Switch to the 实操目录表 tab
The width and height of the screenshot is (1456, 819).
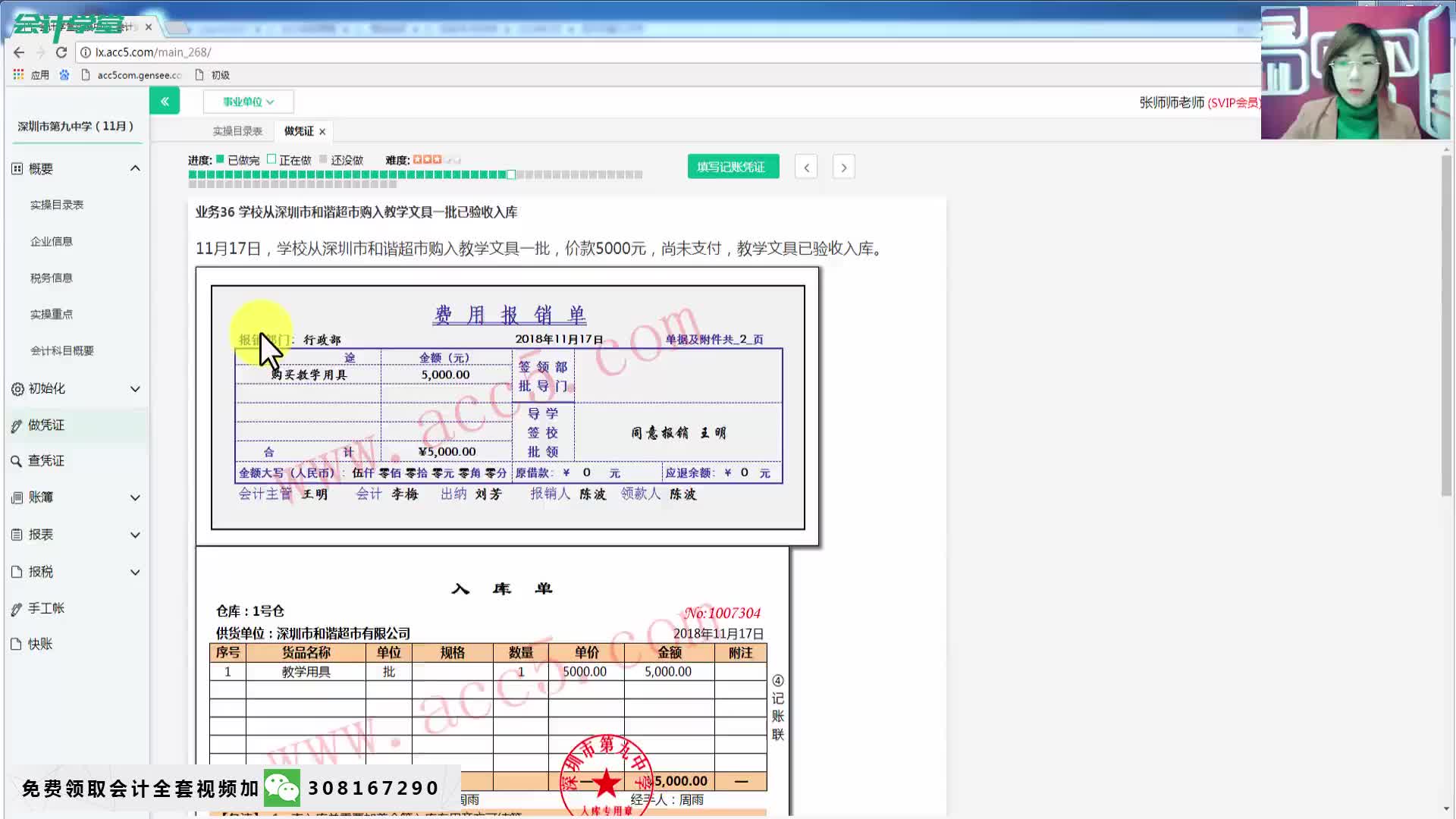[237, 131]
